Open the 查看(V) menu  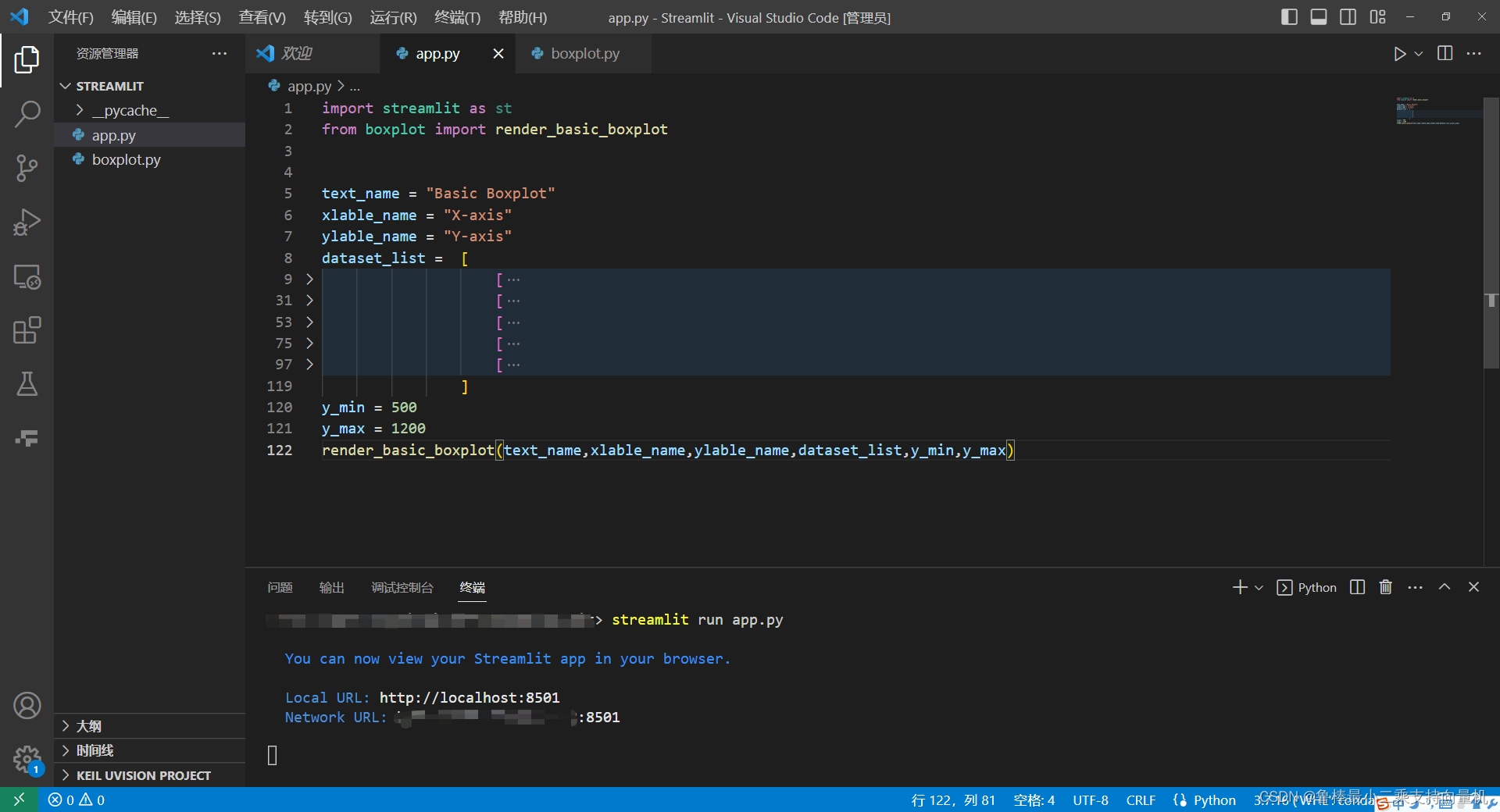coord(262,17)
